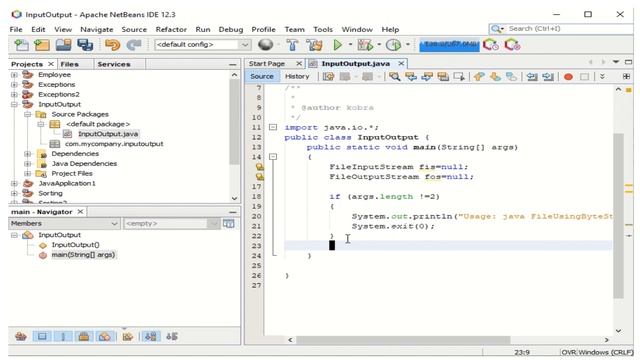The width and height of the screenshot is (640, 360).
Task: Collapse code fold at line 11
Action: click(x=273, y=127)
